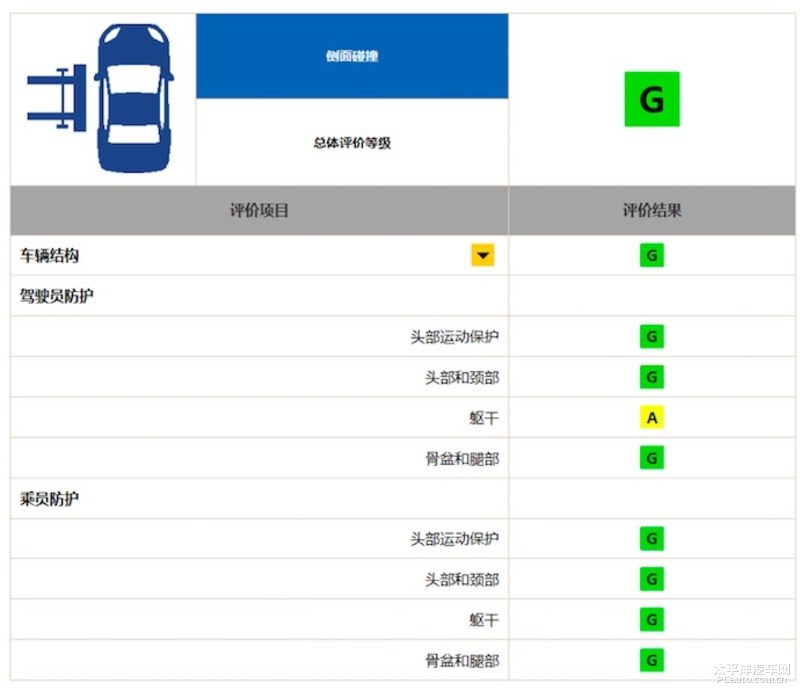Click the large overall G rating badge

pos(652,99)
